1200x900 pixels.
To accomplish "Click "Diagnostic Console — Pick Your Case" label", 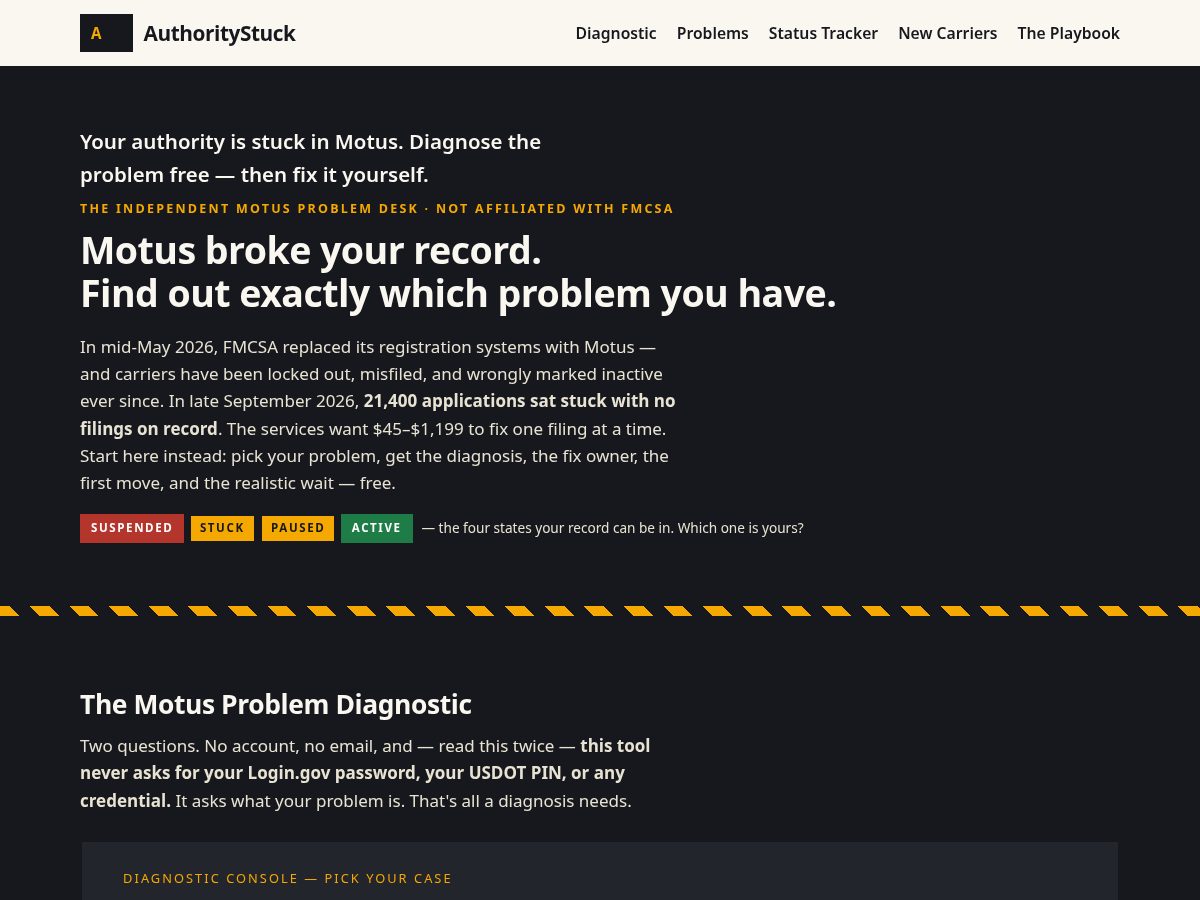I will [287, 878].
